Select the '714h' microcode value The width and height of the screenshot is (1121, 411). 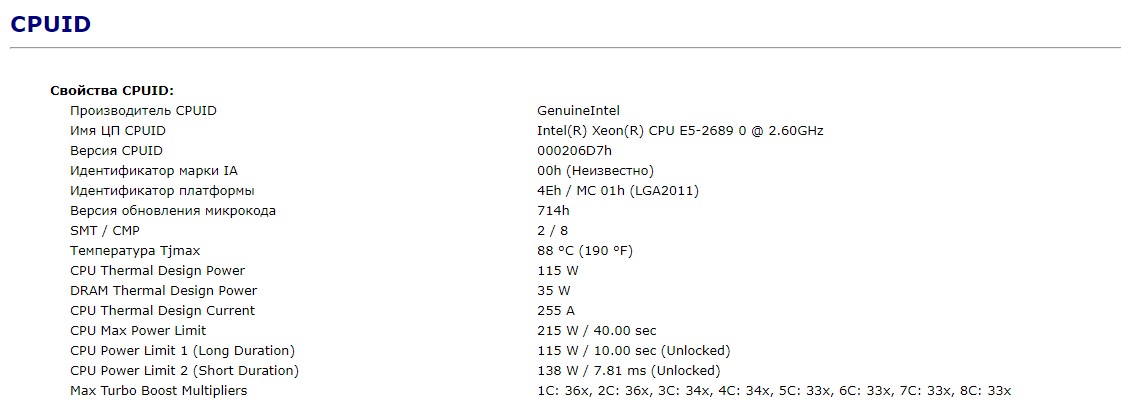(x=553, y=210)
